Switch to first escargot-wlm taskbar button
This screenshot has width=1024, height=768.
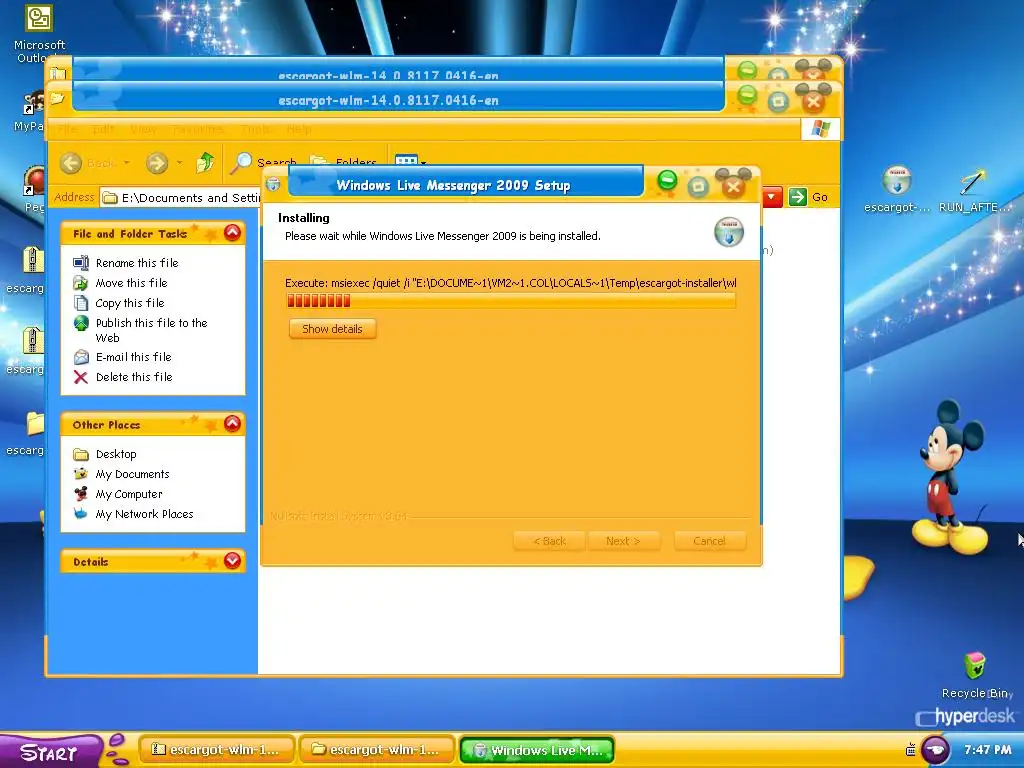[217, 750]
